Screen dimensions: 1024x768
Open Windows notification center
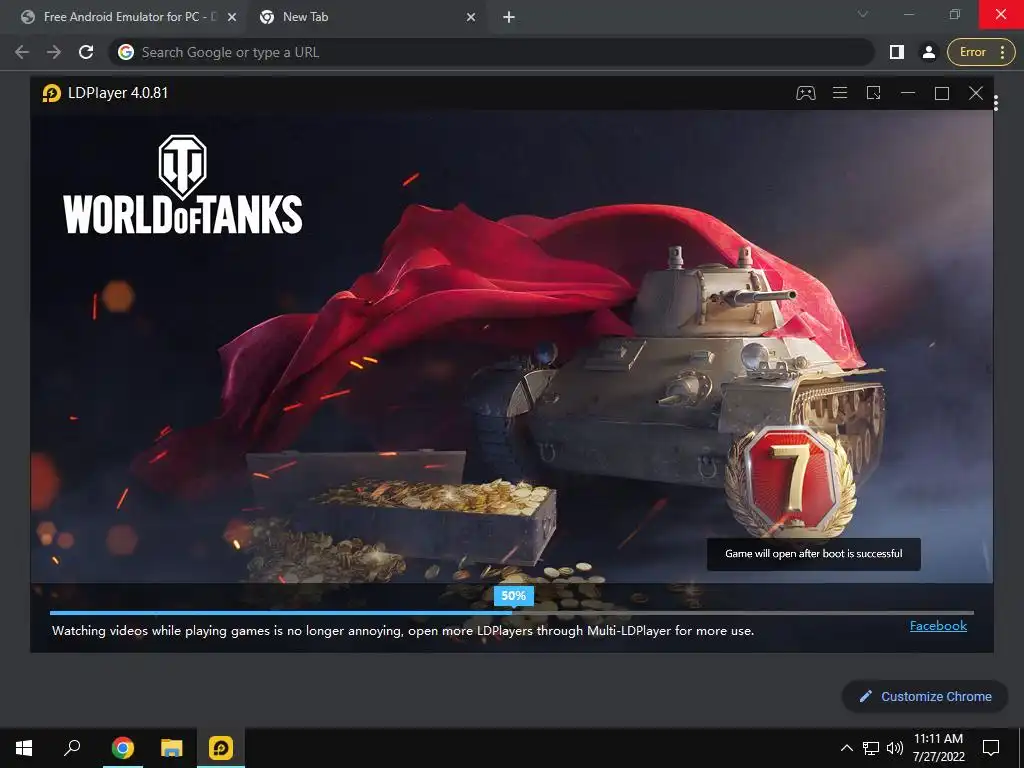991,748
